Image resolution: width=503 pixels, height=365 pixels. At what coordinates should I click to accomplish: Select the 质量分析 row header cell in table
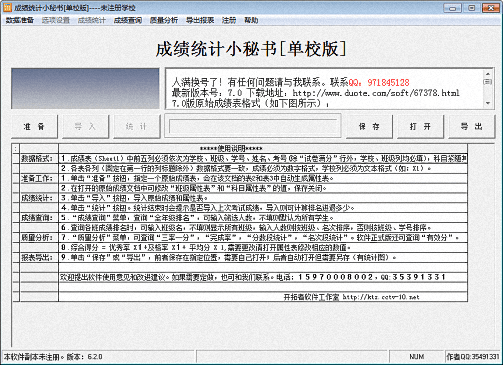[x=39, y=238]
